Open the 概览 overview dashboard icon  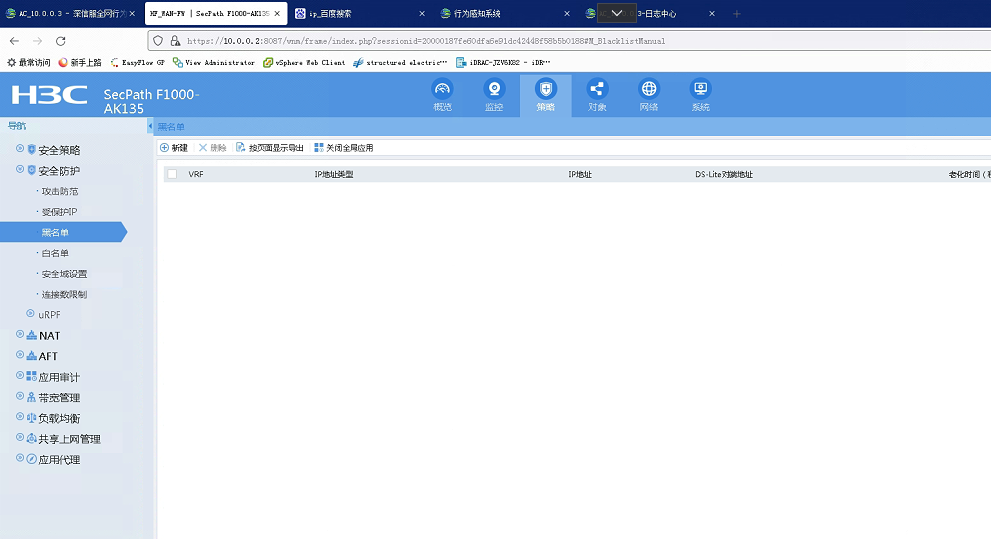(x=442, y=89)
